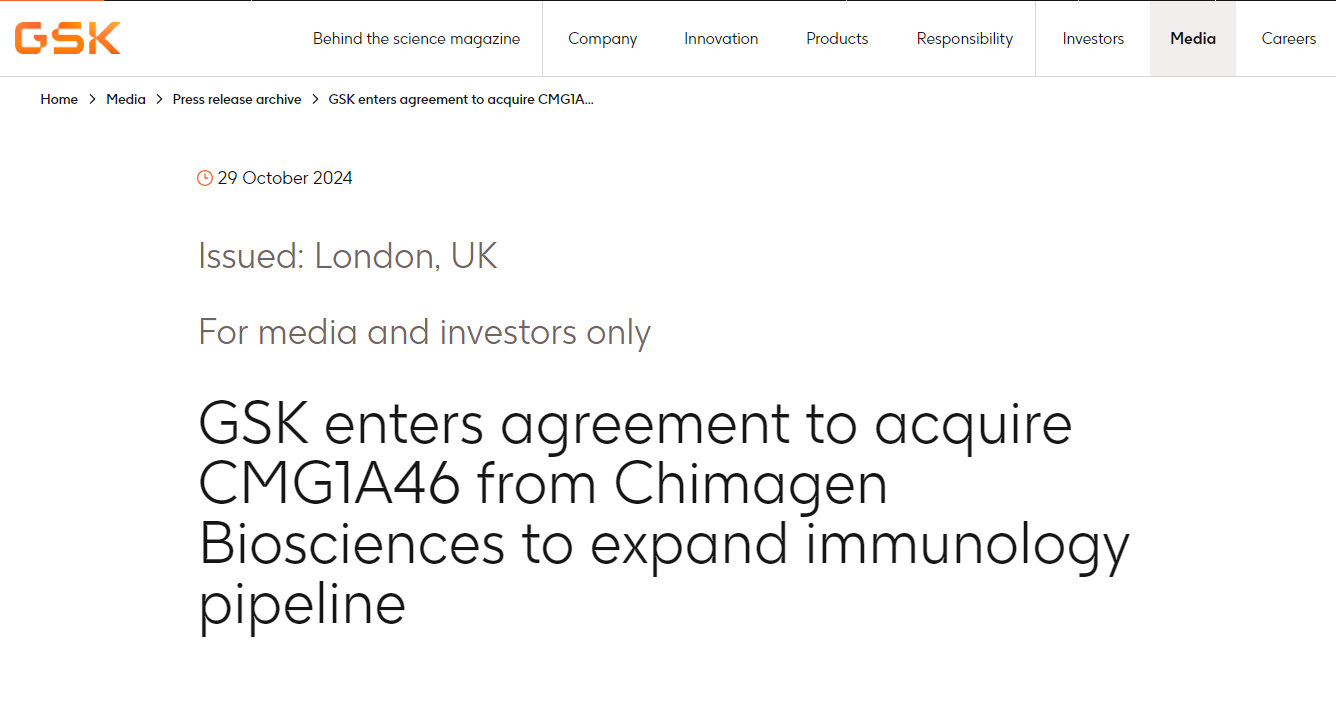Click the Media breadcrumb link

point(126,100)
